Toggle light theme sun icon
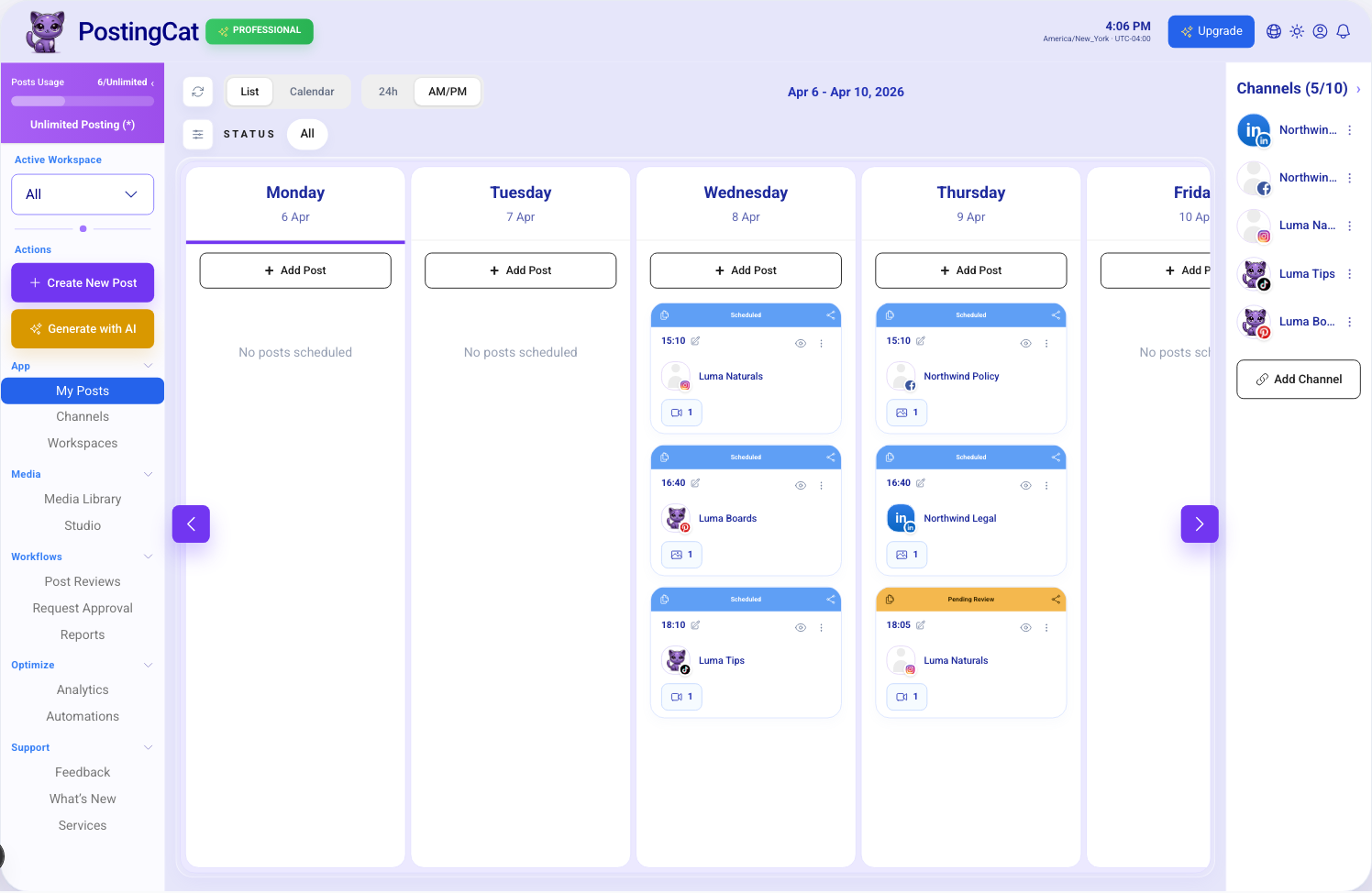The width and height of the screenshot is (1372, 893). [1297, 31]
